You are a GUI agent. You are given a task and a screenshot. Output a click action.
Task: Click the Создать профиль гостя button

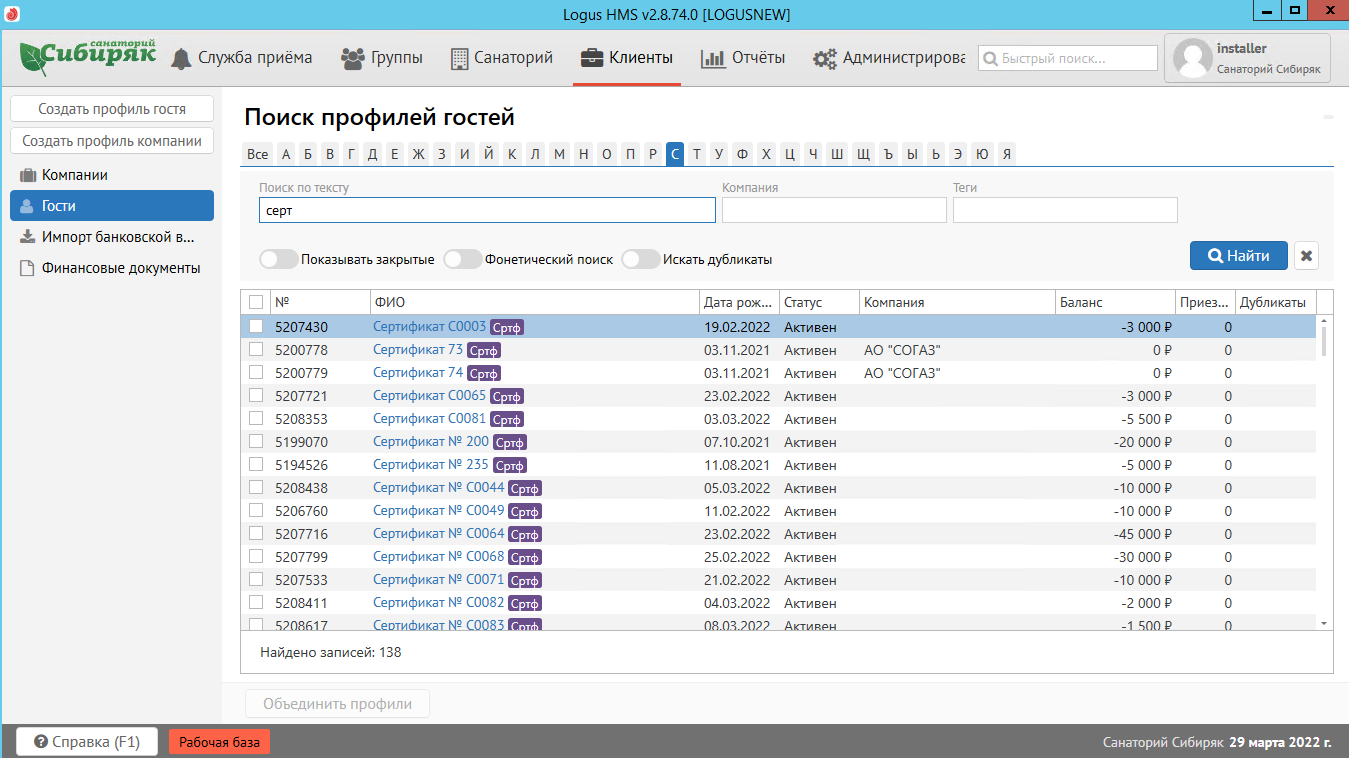tap(112, 109)
